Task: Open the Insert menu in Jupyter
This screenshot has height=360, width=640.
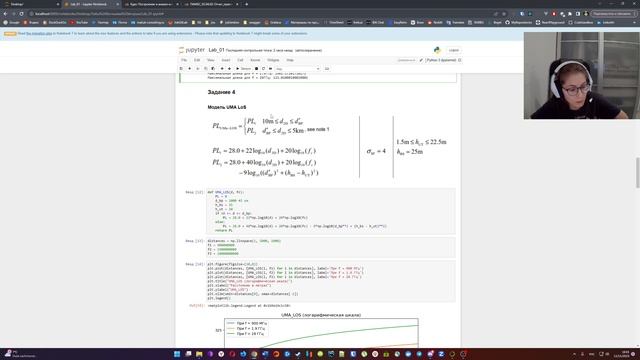Action: coord(226,60)
